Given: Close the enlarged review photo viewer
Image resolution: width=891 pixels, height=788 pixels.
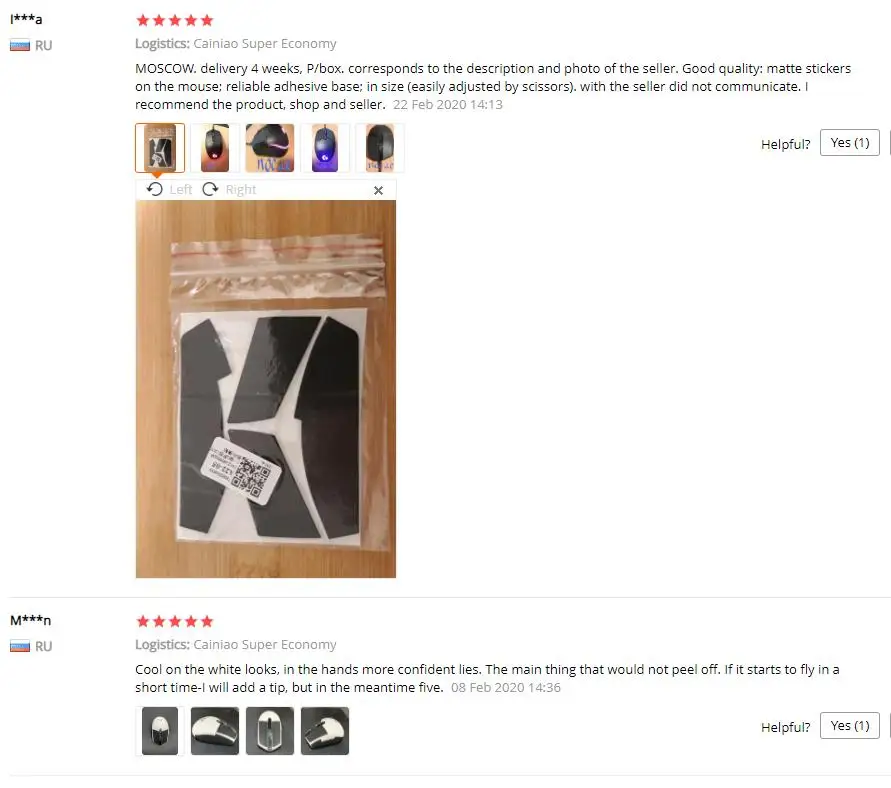Looking at the screenshot, I should pos(378,190).
